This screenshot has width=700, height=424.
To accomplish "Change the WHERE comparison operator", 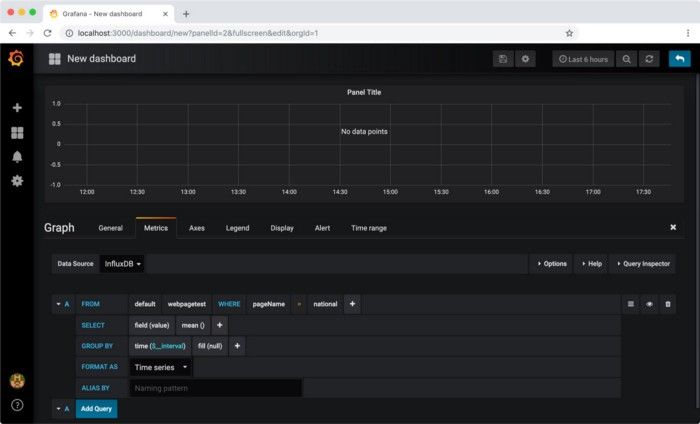I will pos(299,304).
